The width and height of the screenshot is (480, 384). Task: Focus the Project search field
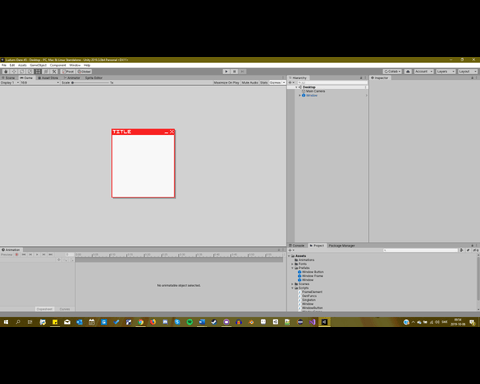421,250
